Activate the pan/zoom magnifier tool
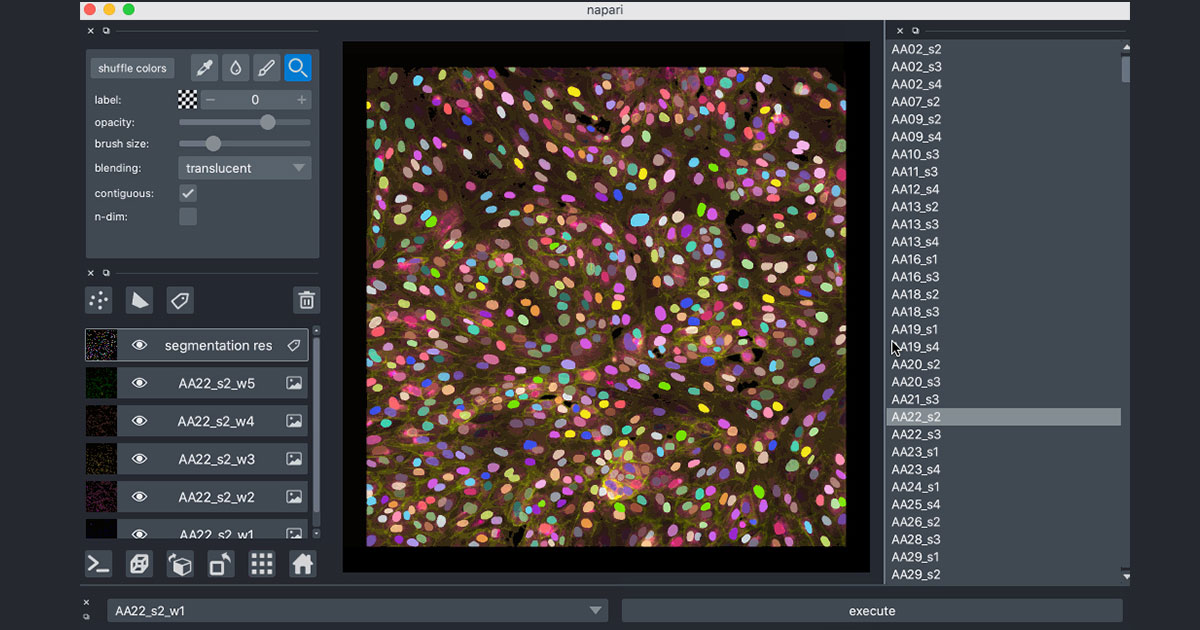This screenshot has width=1200, height=630. (297, 68)
